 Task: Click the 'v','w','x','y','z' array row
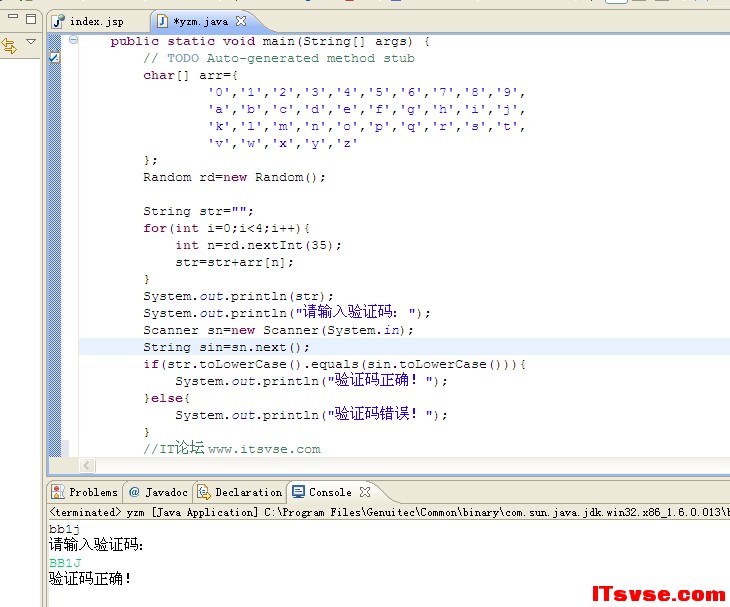(283, 143)
